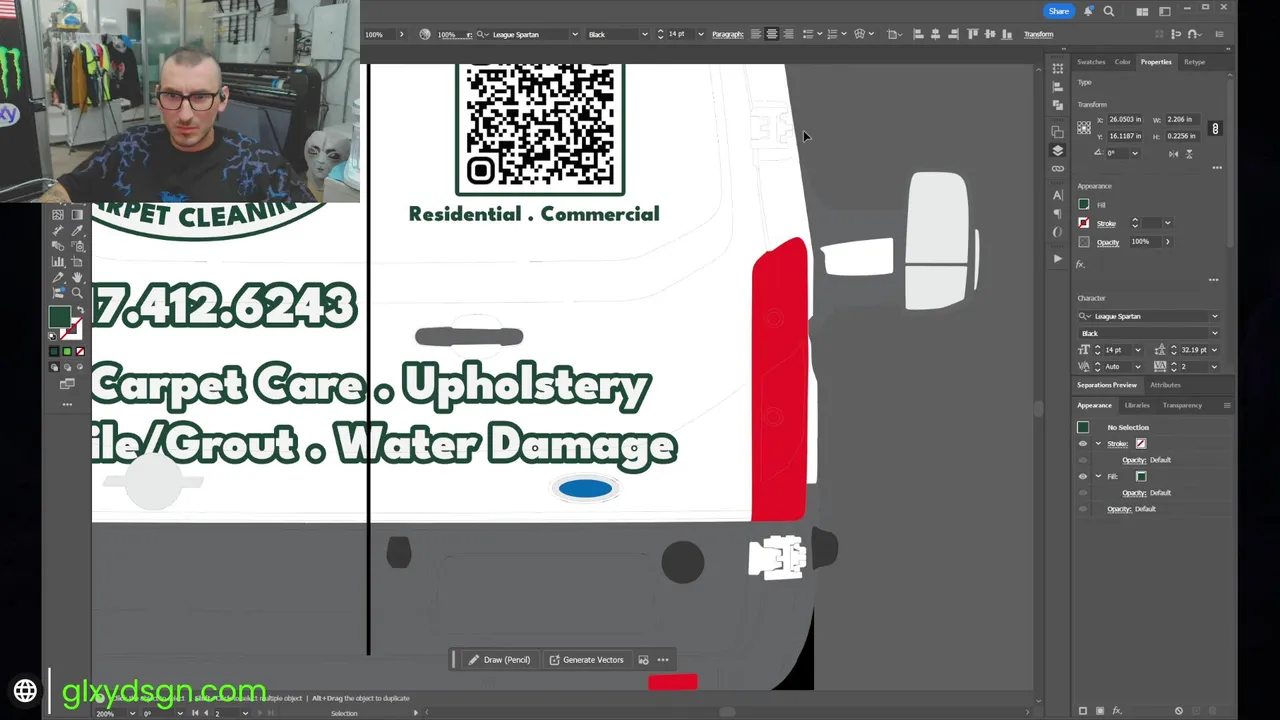Click the Paragraph link in control bar
Viewport: 1280px width, 720px height.
point(727,34)
